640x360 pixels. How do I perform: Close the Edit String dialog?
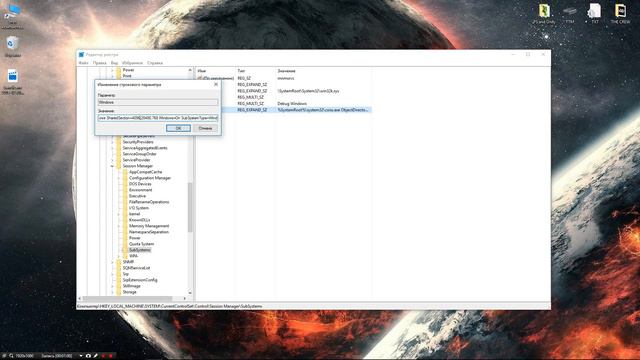[x=216, y=84]
